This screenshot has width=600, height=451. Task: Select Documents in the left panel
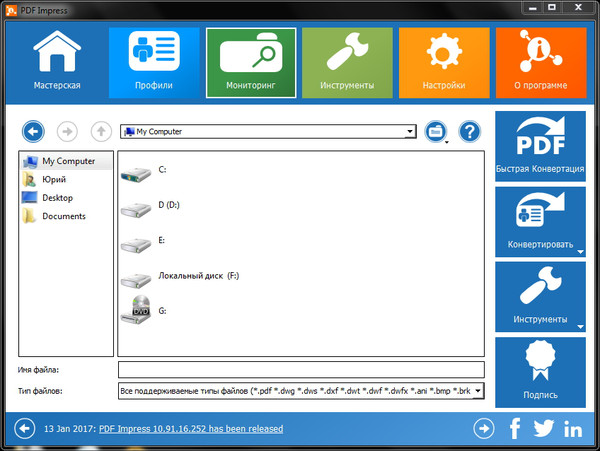(63, 216)
